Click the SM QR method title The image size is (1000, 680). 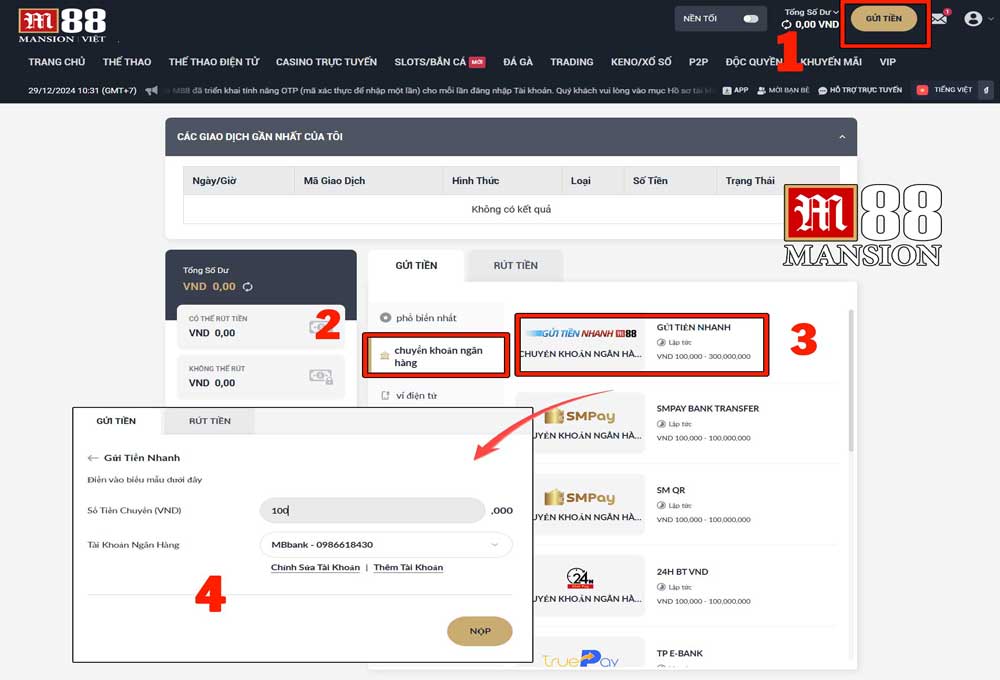coord(671,490)
